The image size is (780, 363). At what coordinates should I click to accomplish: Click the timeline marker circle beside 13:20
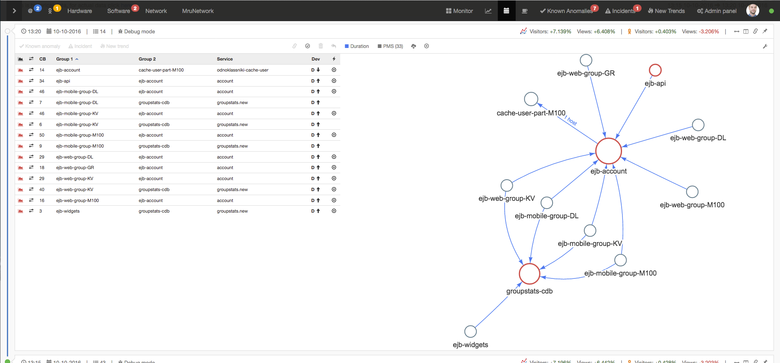pyautogui.click(x=8, y=31)
